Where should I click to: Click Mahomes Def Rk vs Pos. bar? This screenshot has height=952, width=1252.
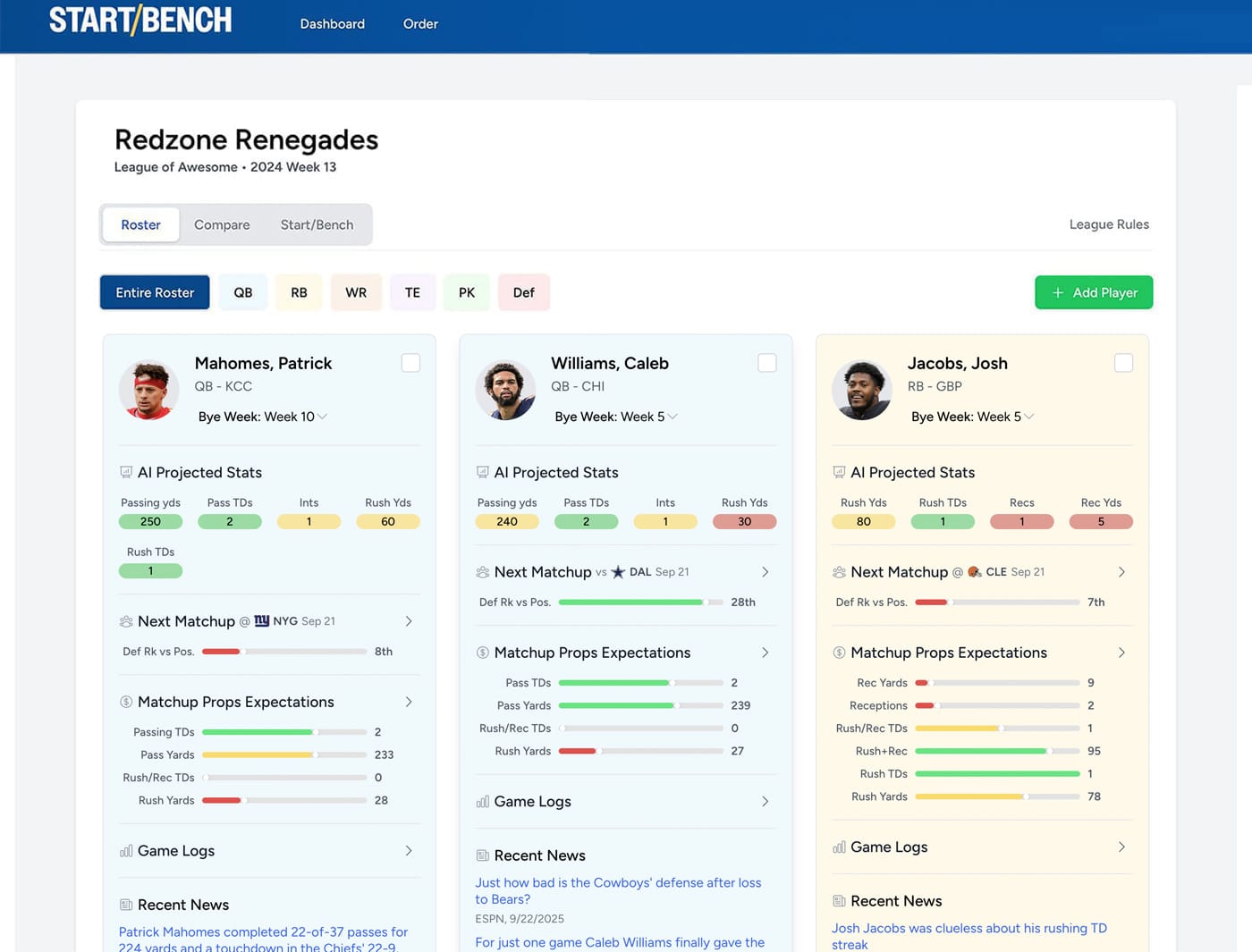click(x=284, y=652)
